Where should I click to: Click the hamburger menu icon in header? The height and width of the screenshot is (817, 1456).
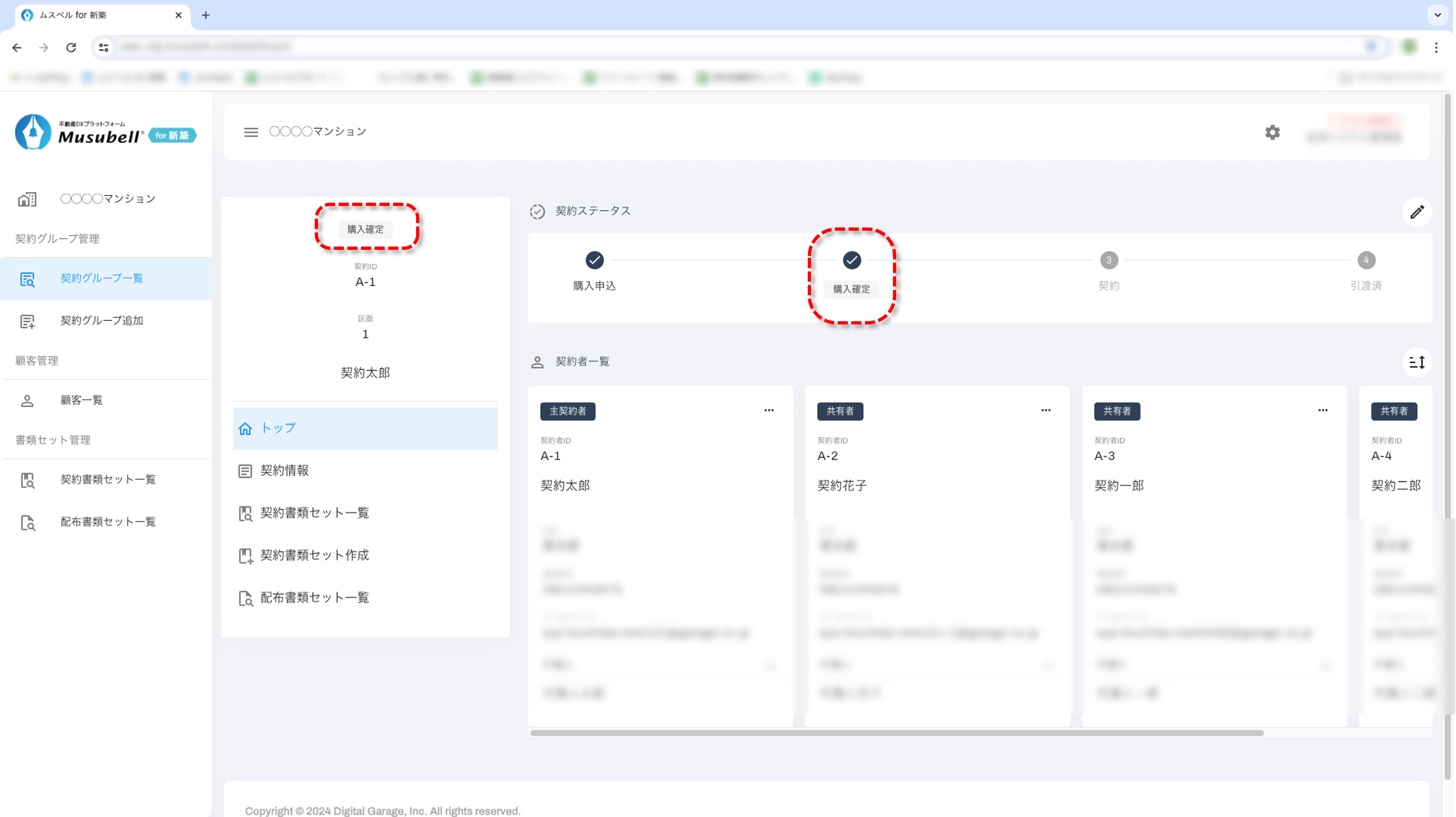click(251, 132)
